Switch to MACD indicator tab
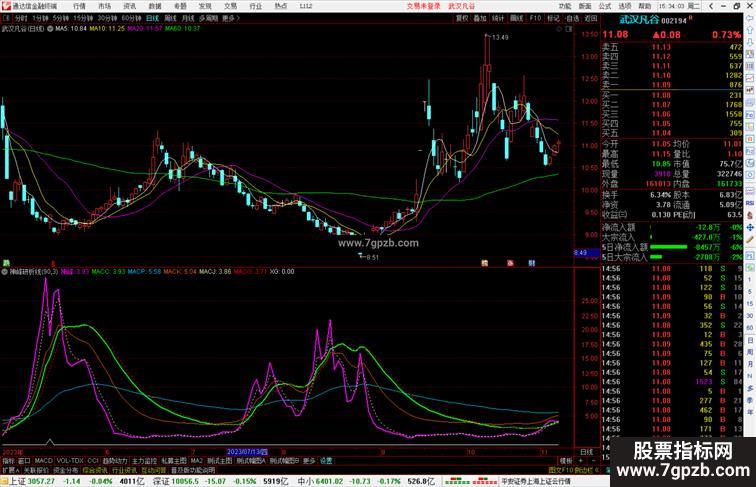756x487 pixels. (43, 461)
